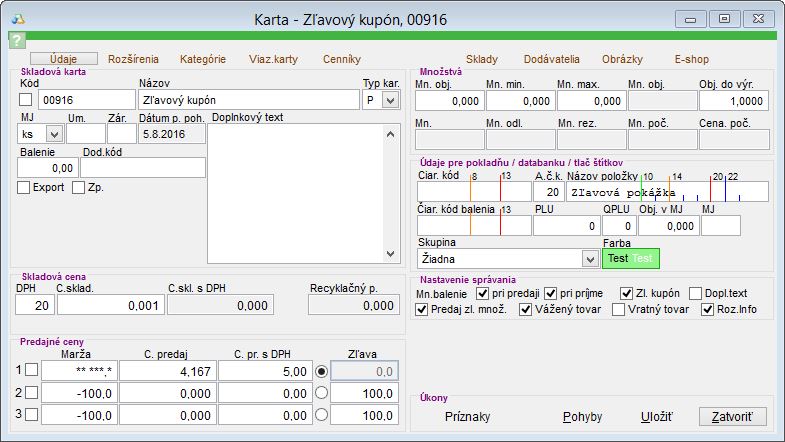Toggle the Export checkbox
The image size is (785, 442).
click(x=24, y=187)
